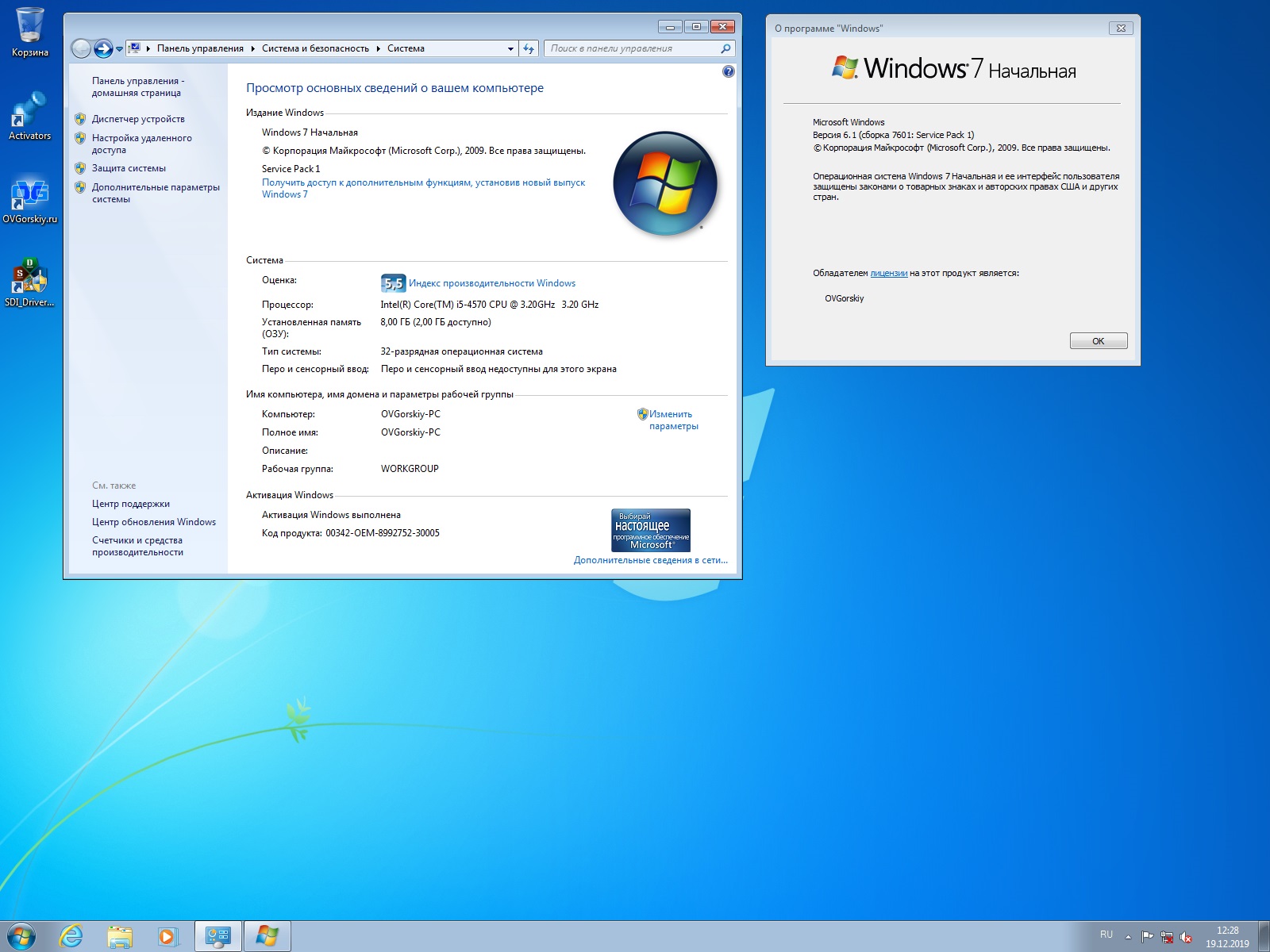
Task: Click OK in About Windows dialog
Action: point(1099,341)
